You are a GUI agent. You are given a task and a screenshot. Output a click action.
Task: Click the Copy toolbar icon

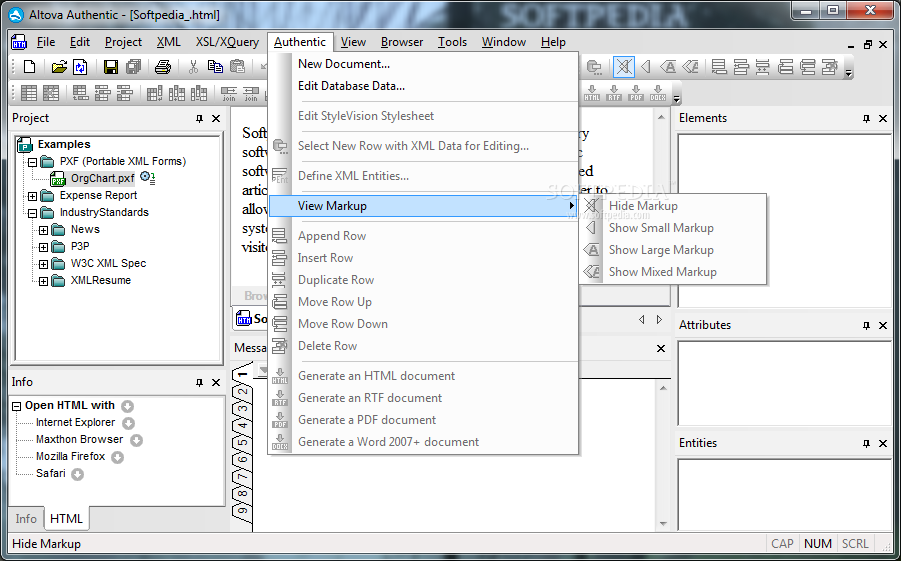pos(215,67)
